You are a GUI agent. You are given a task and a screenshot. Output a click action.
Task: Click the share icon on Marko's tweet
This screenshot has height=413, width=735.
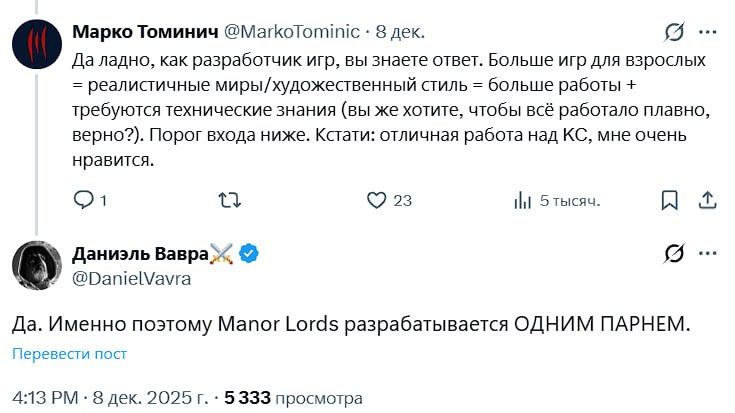(705, 200)
